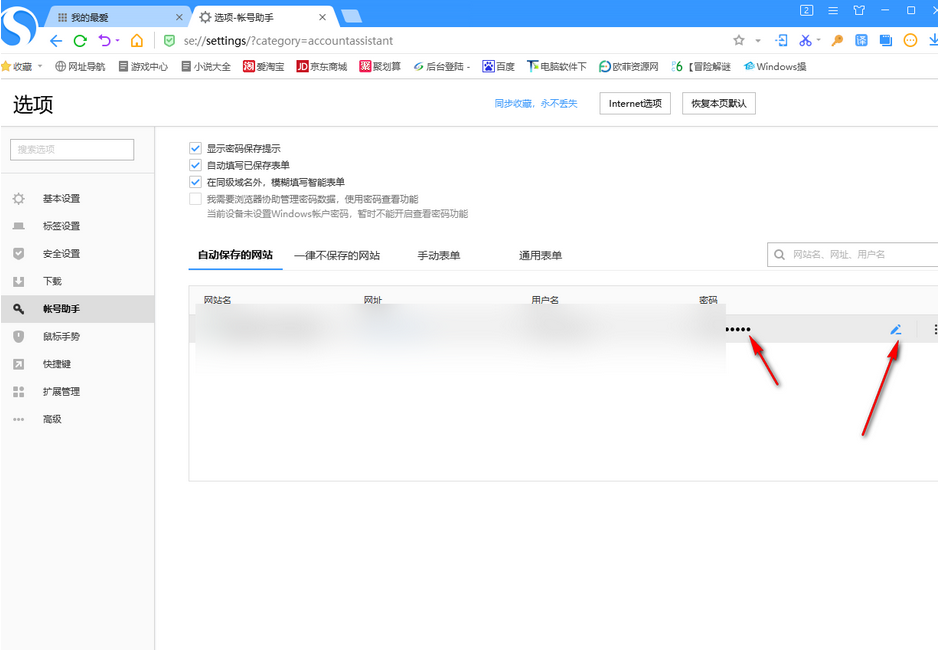The width and height of the screenshot is (940, 650).
Task: Click the 恢复本页默认 button
Action: point(718,104)
